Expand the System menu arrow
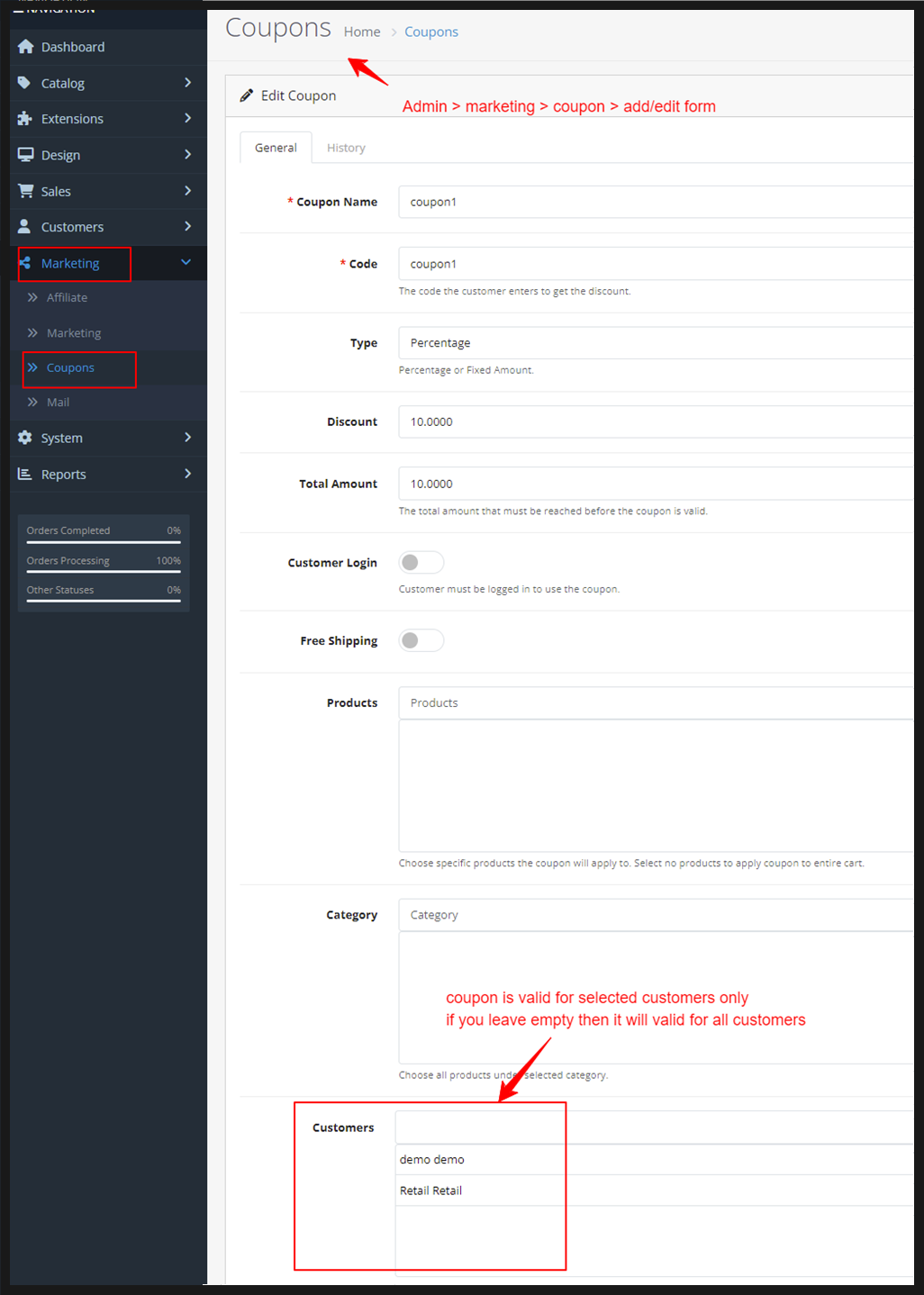Screen dimensions: 924x1295 click(x=187, y=438)
